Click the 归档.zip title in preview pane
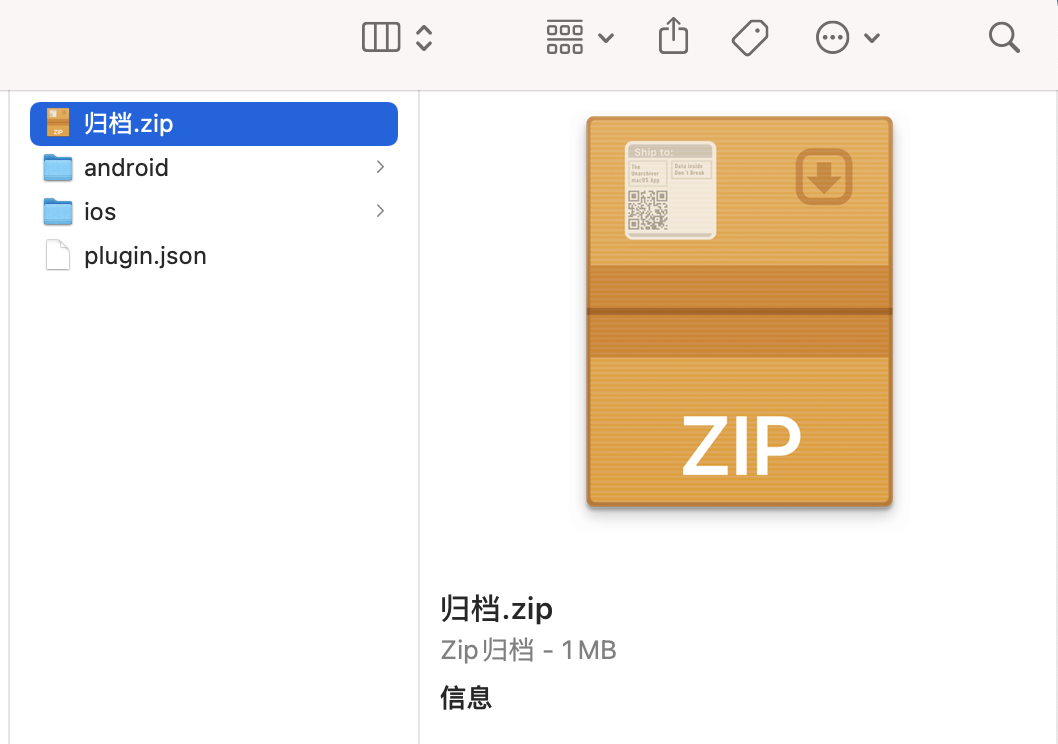Screen dimensions: 1058x744 click(x=497, y=609)
